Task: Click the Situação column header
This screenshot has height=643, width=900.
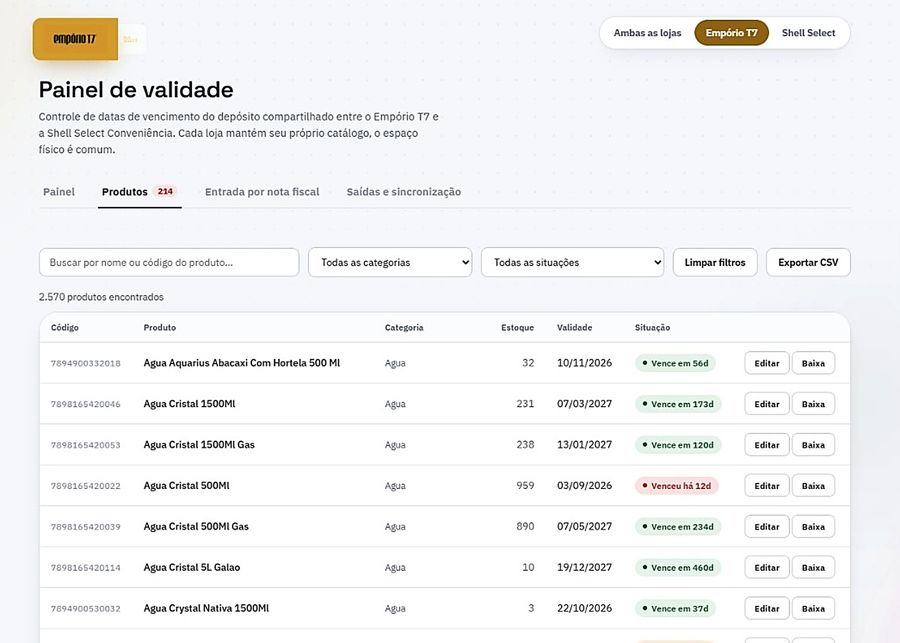Action: tap(652, 327)
